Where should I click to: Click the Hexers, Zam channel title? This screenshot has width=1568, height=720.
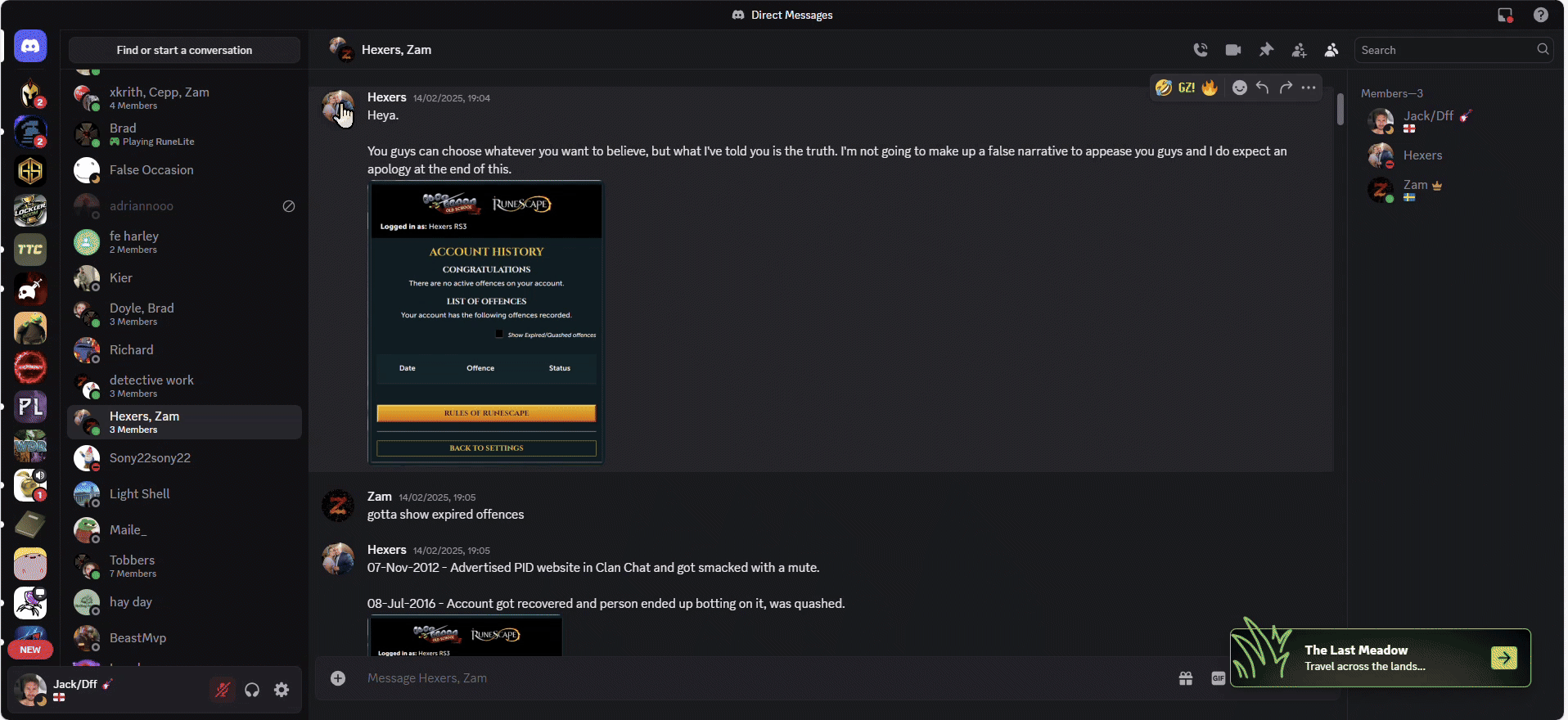tap(396, 50)
